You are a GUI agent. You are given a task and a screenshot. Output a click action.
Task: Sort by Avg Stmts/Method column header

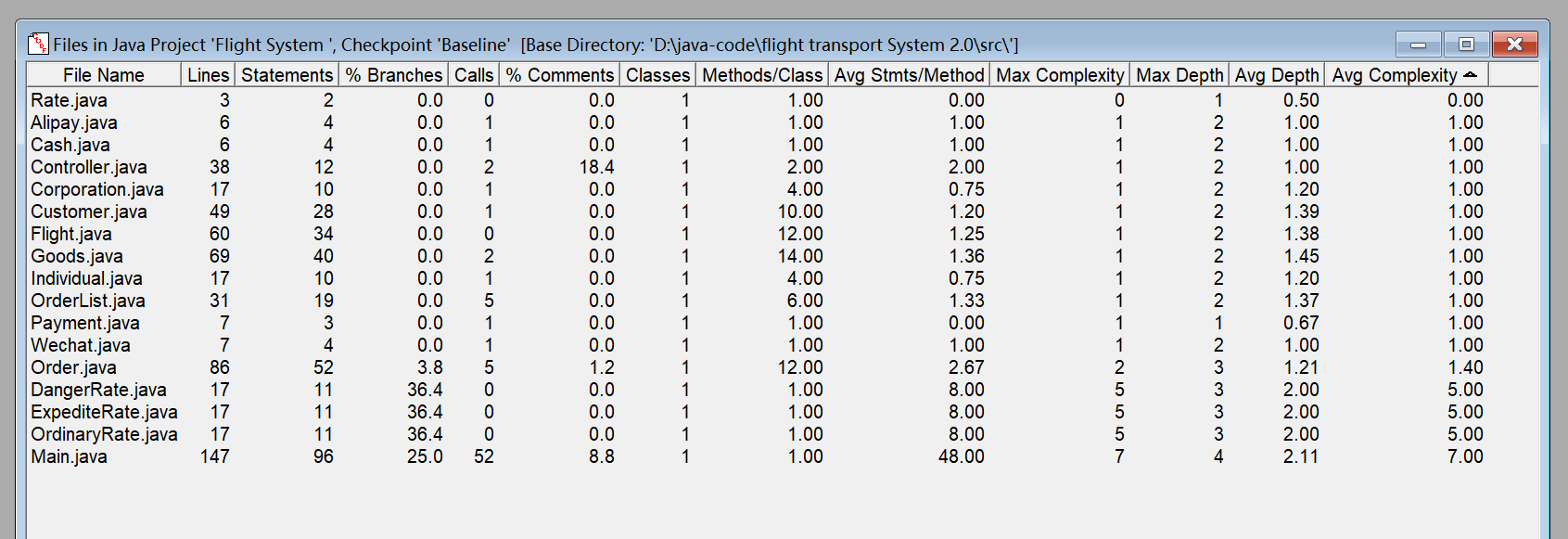coord(909,75)
